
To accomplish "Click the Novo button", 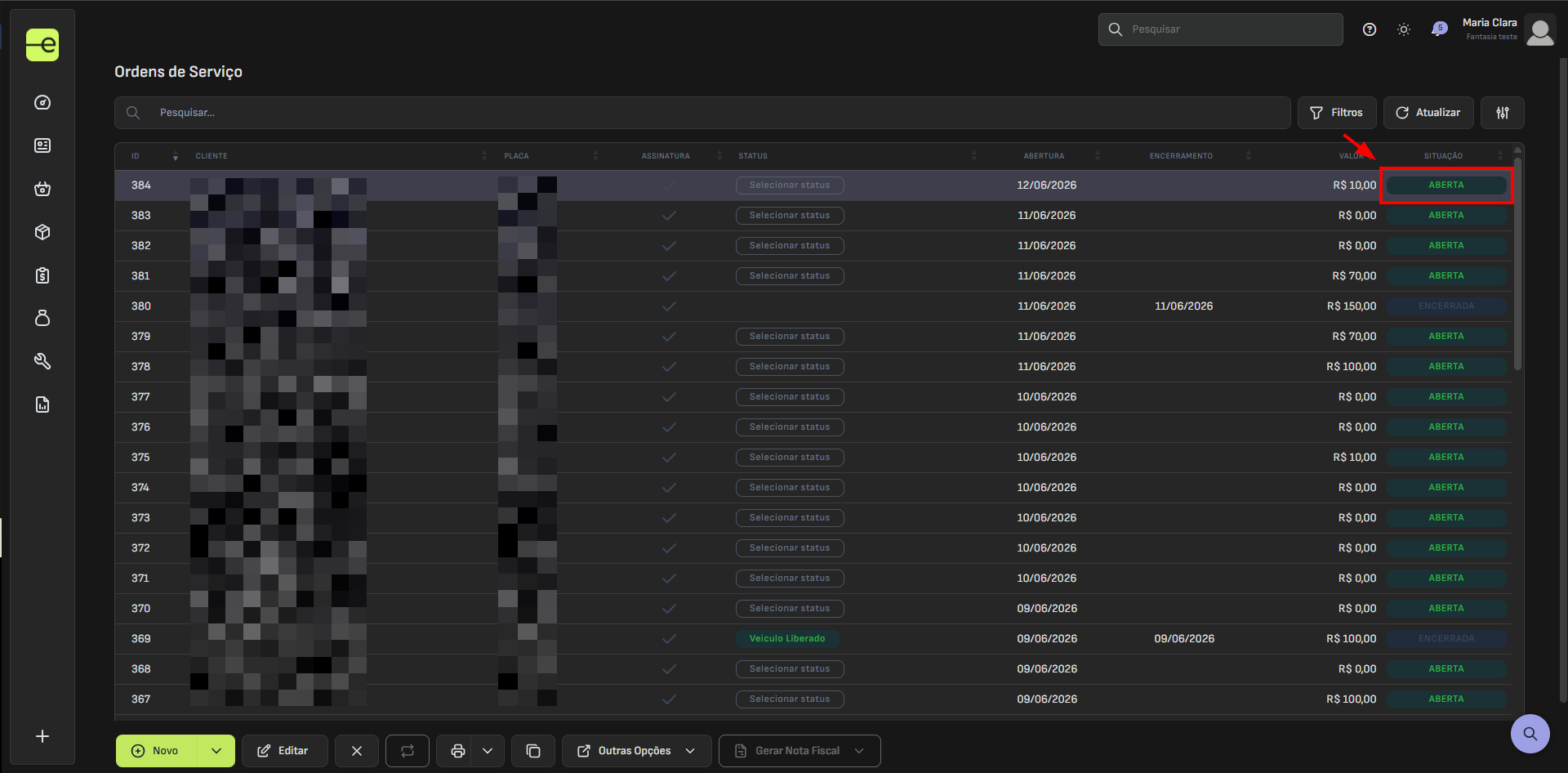I will (158, 751).
